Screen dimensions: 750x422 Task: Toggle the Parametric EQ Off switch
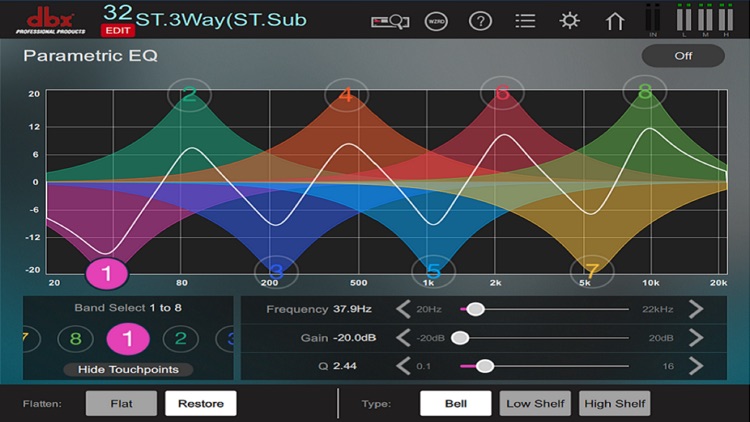pos(683,56)
